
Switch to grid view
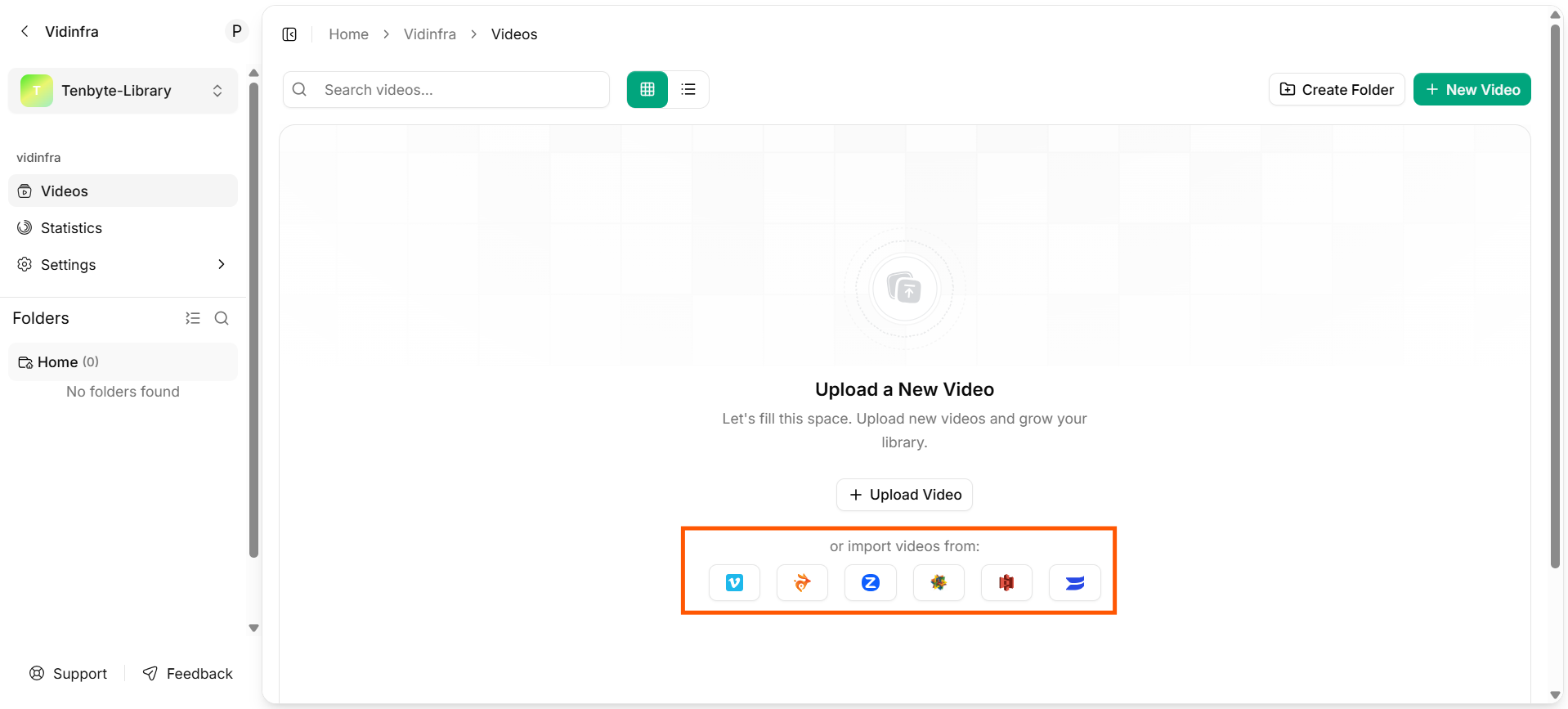647,90
